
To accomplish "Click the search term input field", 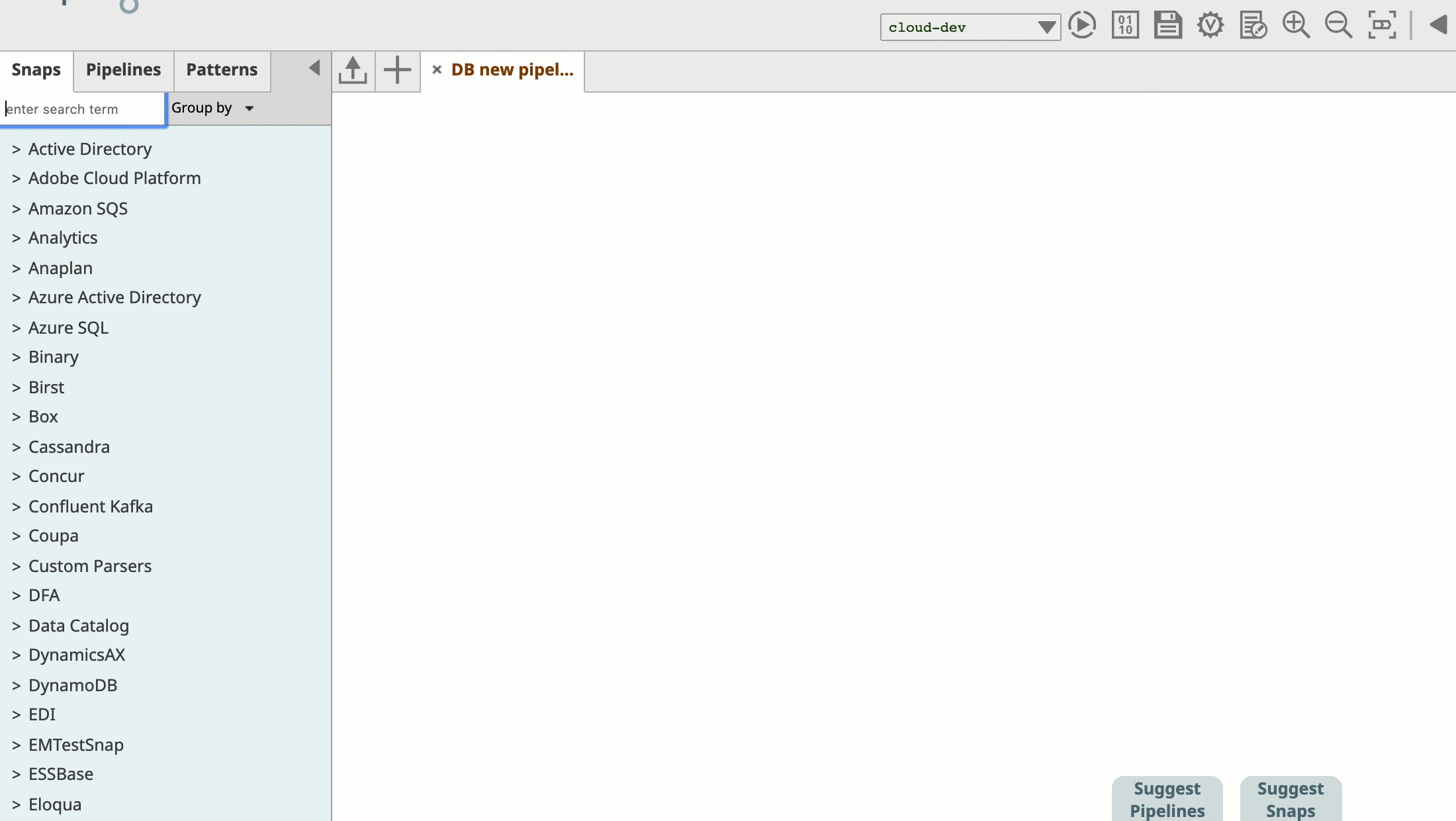I will tap(83, 108).
